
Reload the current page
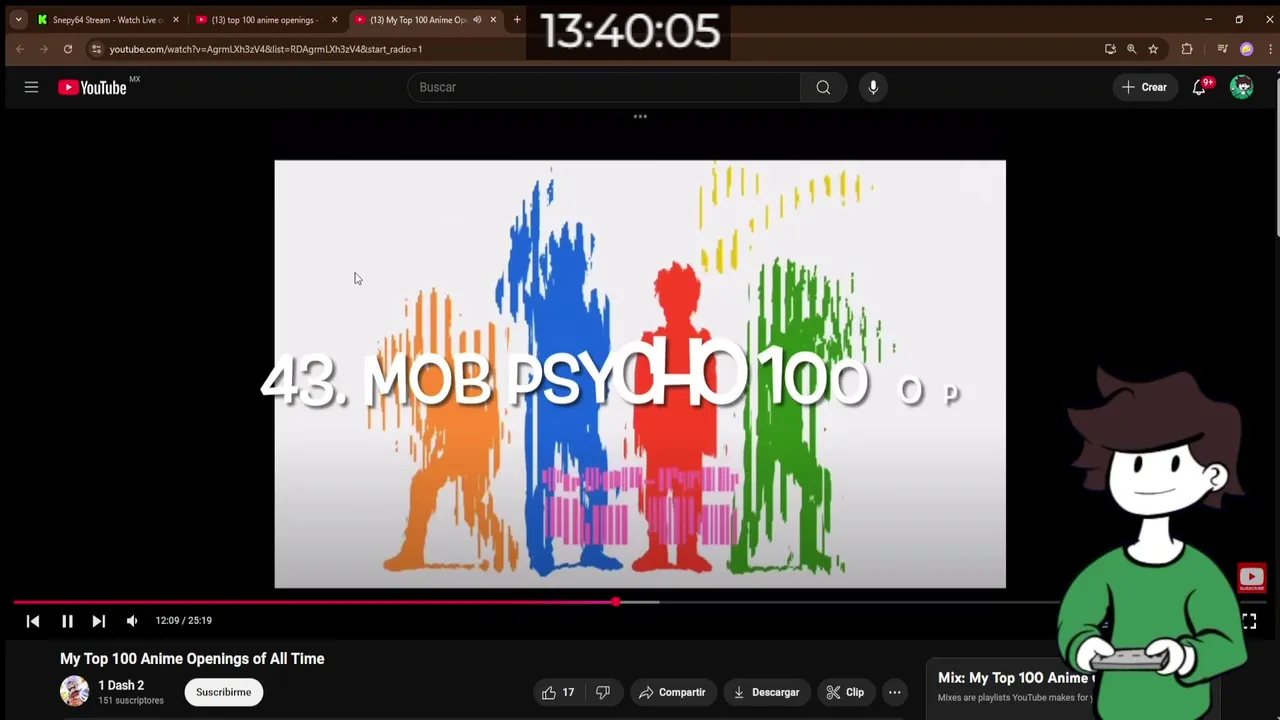pyautogui.click(x=68, y=49)
